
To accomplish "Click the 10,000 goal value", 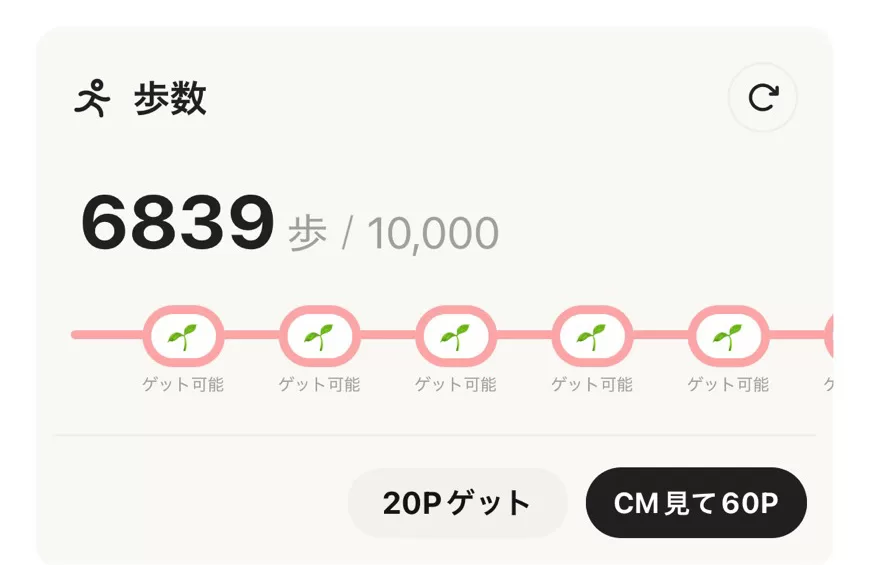I will 432,234.
